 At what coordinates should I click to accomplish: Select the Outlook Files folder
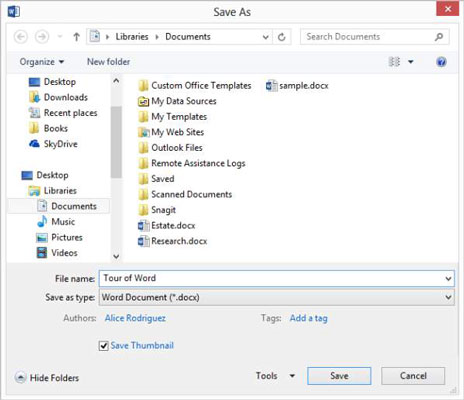pos(170,148)
